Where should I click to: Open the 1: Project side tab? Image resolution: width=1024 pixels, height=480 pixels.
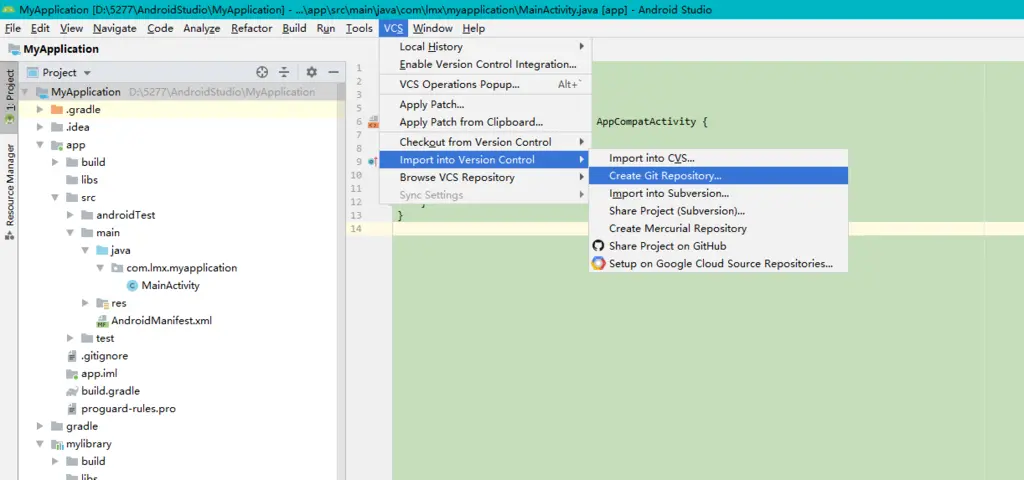(x=9, y=97)
